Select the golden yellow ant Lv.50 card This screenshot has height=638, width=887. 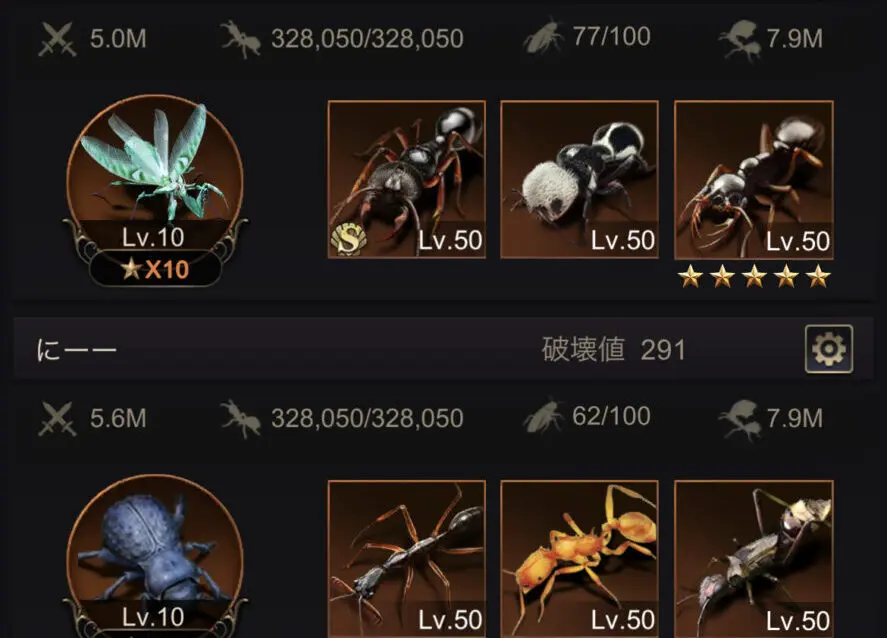[580, 559]
